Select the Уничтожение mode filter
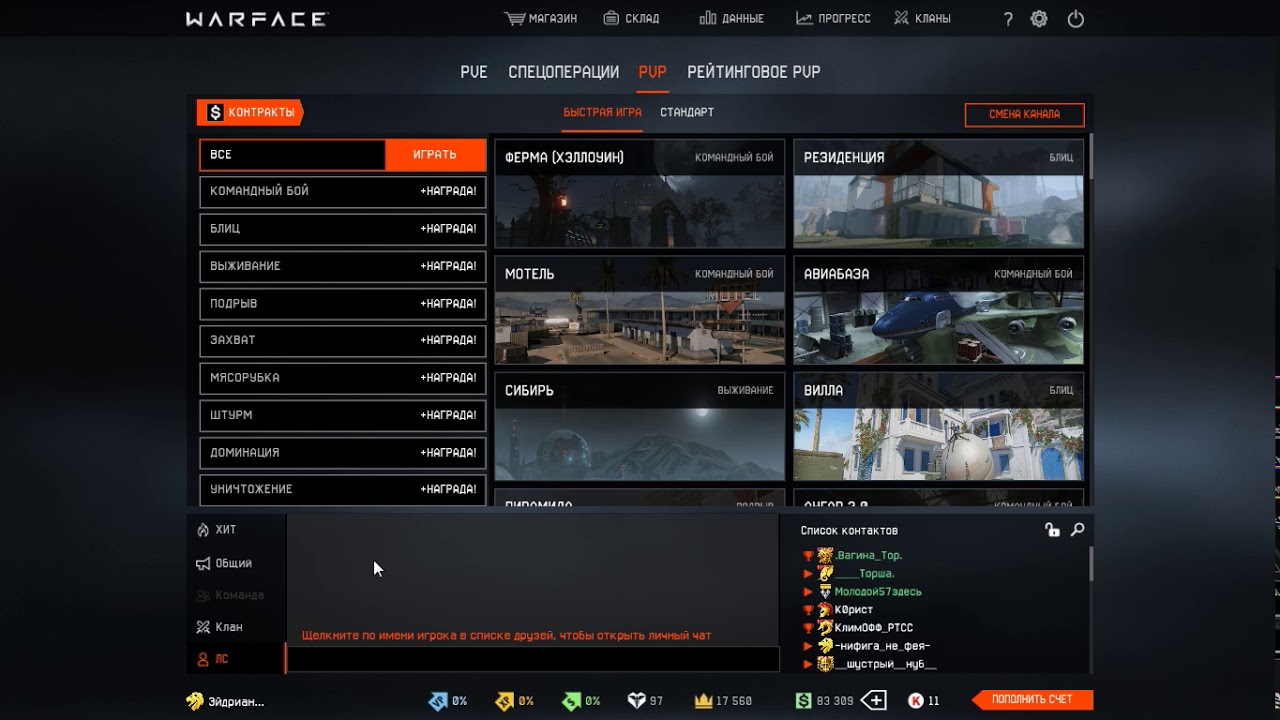Image resolution: width=1280 pixels, height=720 pixels. [x=343, y=489]
